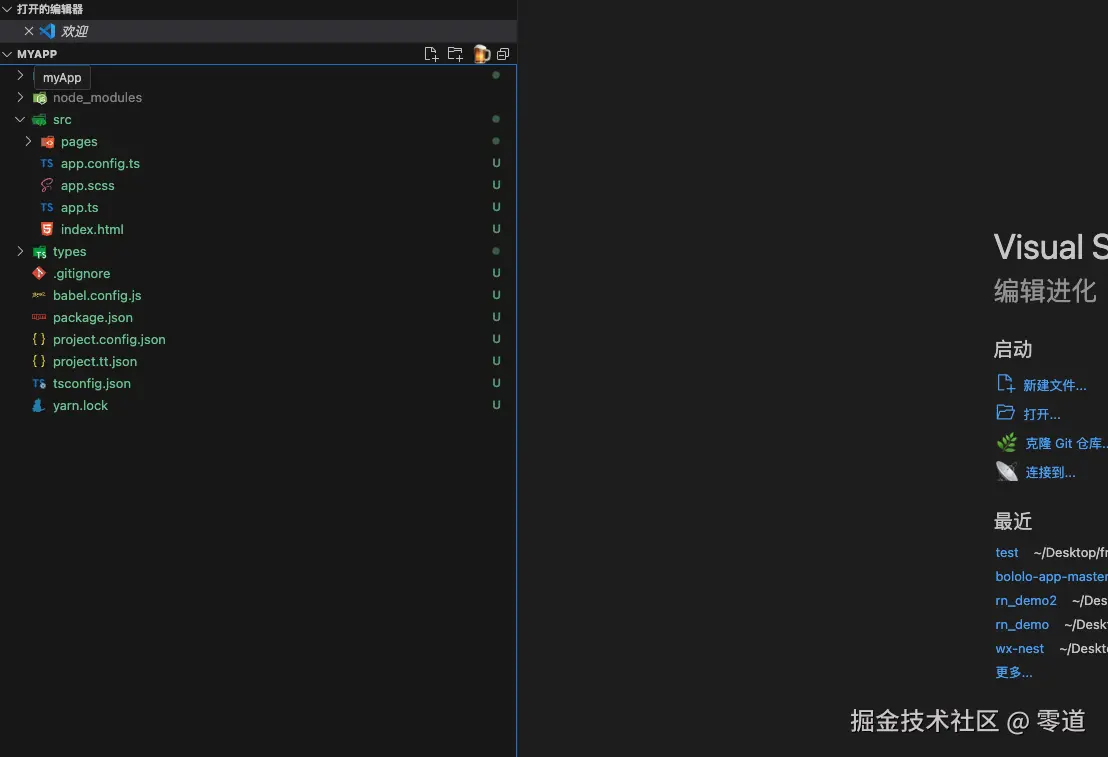The width and height of the screenshot is (1108, 757).
Task: Expand the folder row covered by myApp tooltip
Action: [x=20, y=75]
